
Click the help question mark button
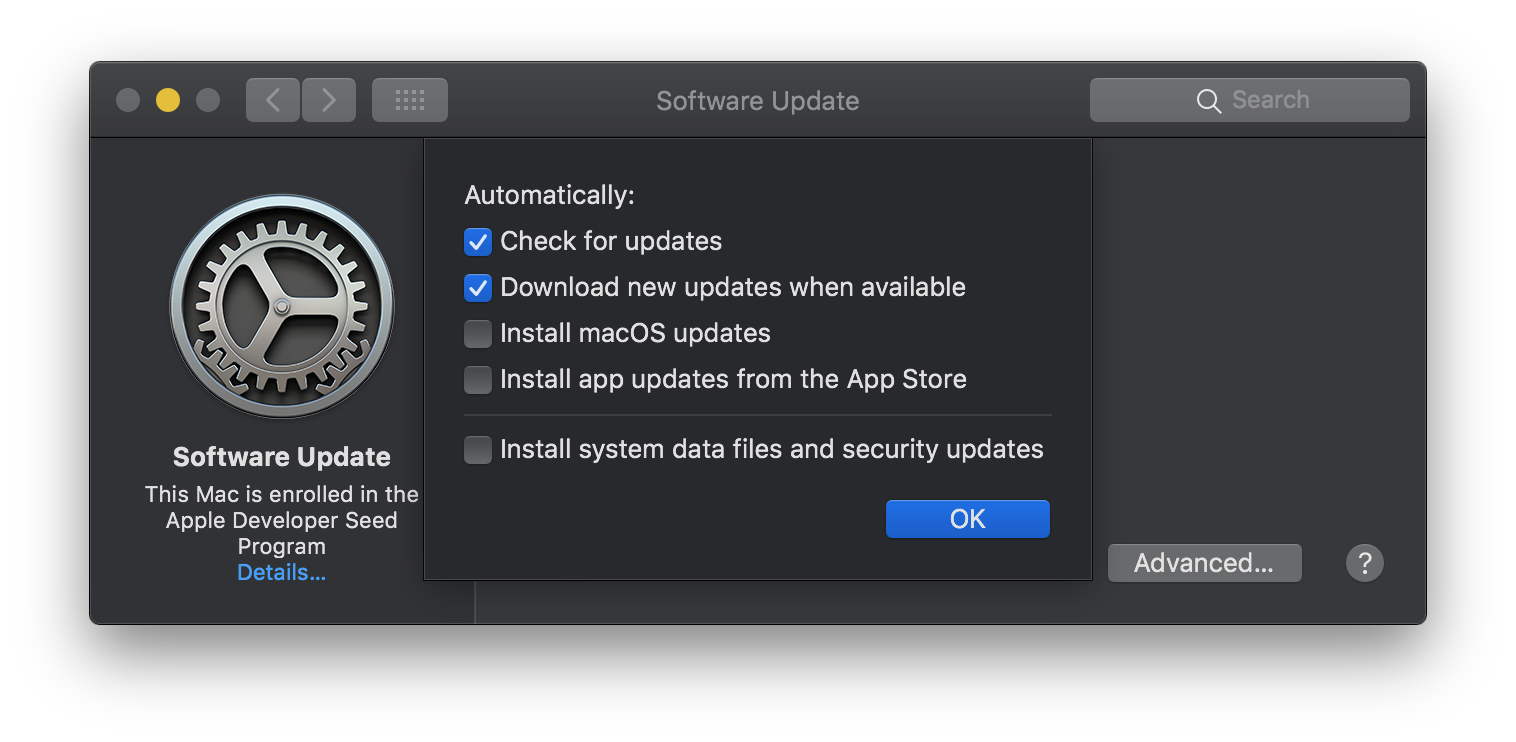coord(1364,563)
